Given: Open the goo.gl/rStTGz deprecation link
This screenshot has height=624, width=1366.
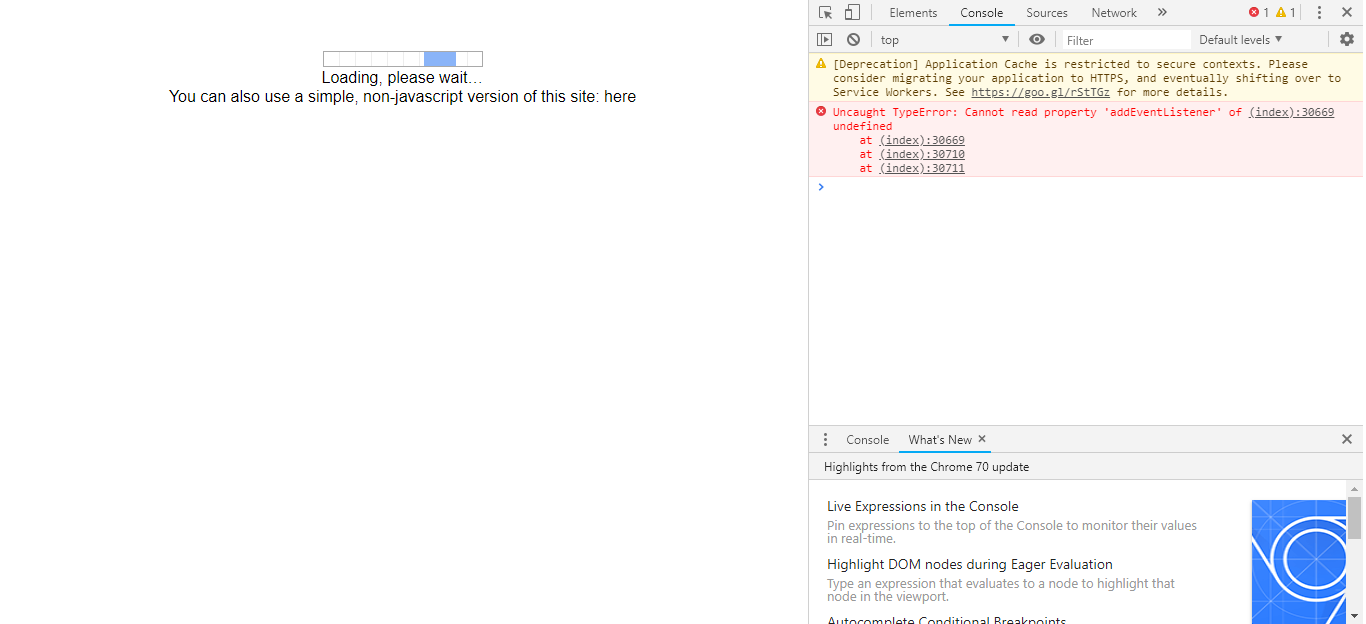Looking at the screenshot, I should point(1040,92).
